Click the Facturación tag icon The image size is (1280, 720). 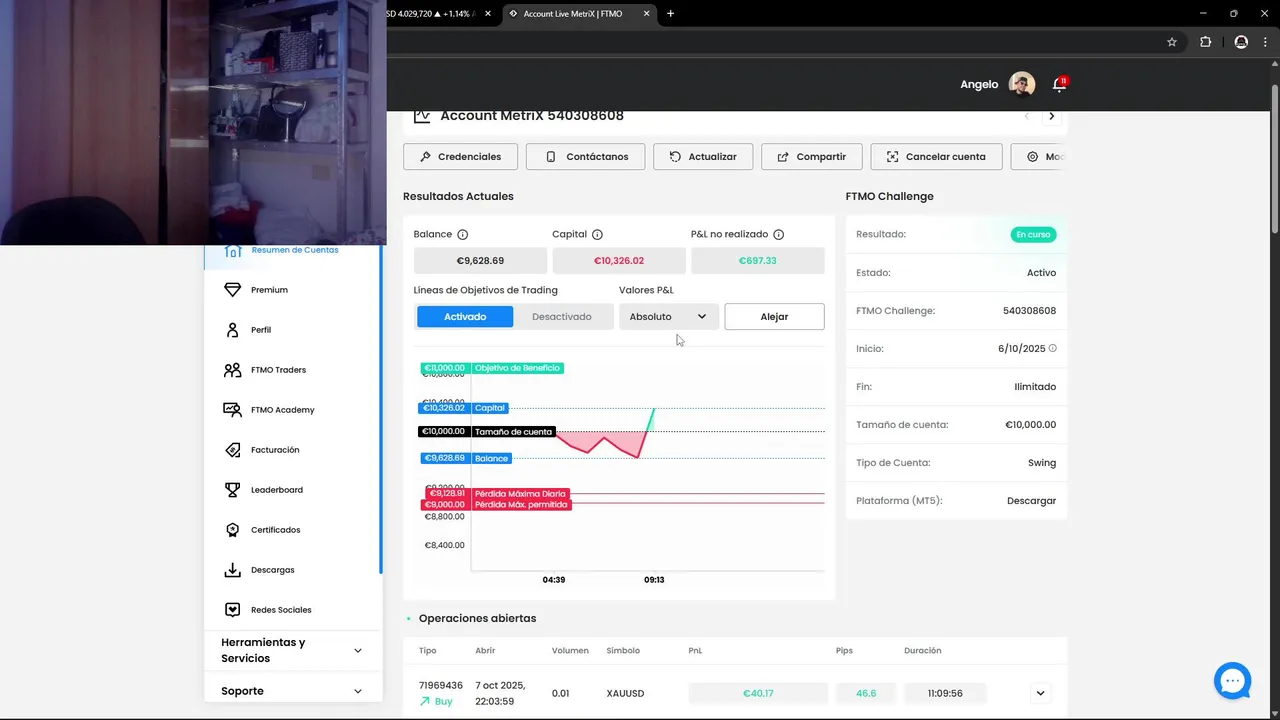coord(232,450)
